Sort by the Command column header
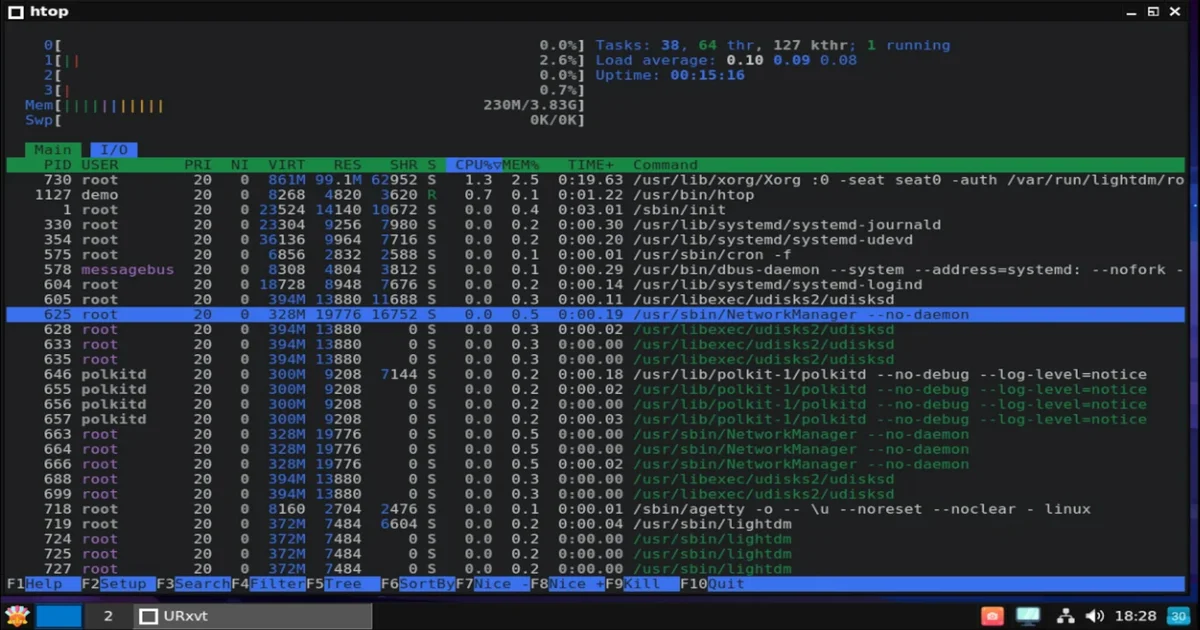This screenshot has height=630, width=1200. click(665, 165)
